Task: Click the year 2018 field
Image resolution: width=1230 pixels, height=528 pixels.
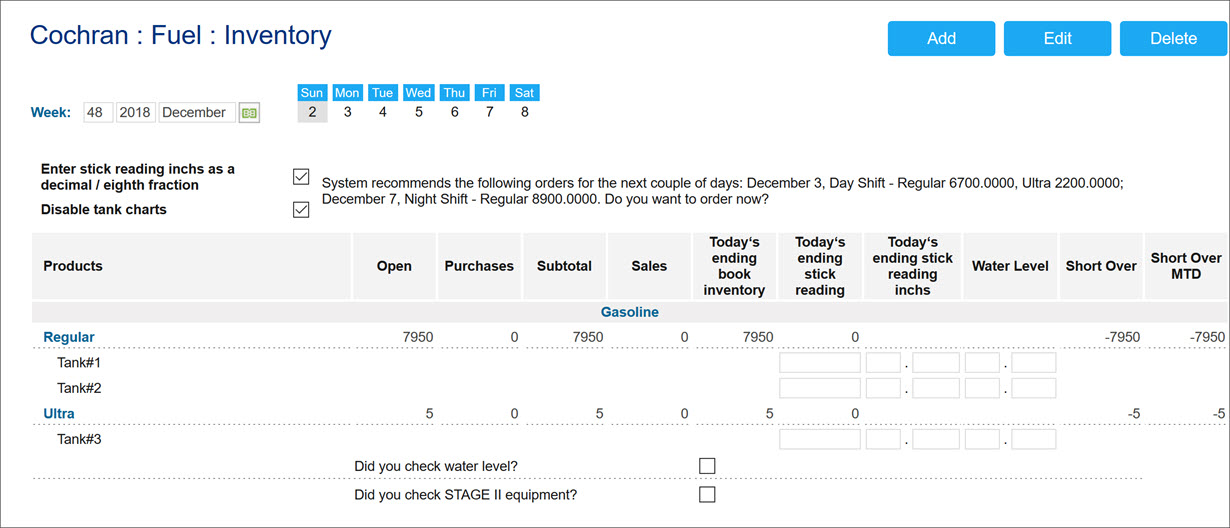Action: pos(135,113)
